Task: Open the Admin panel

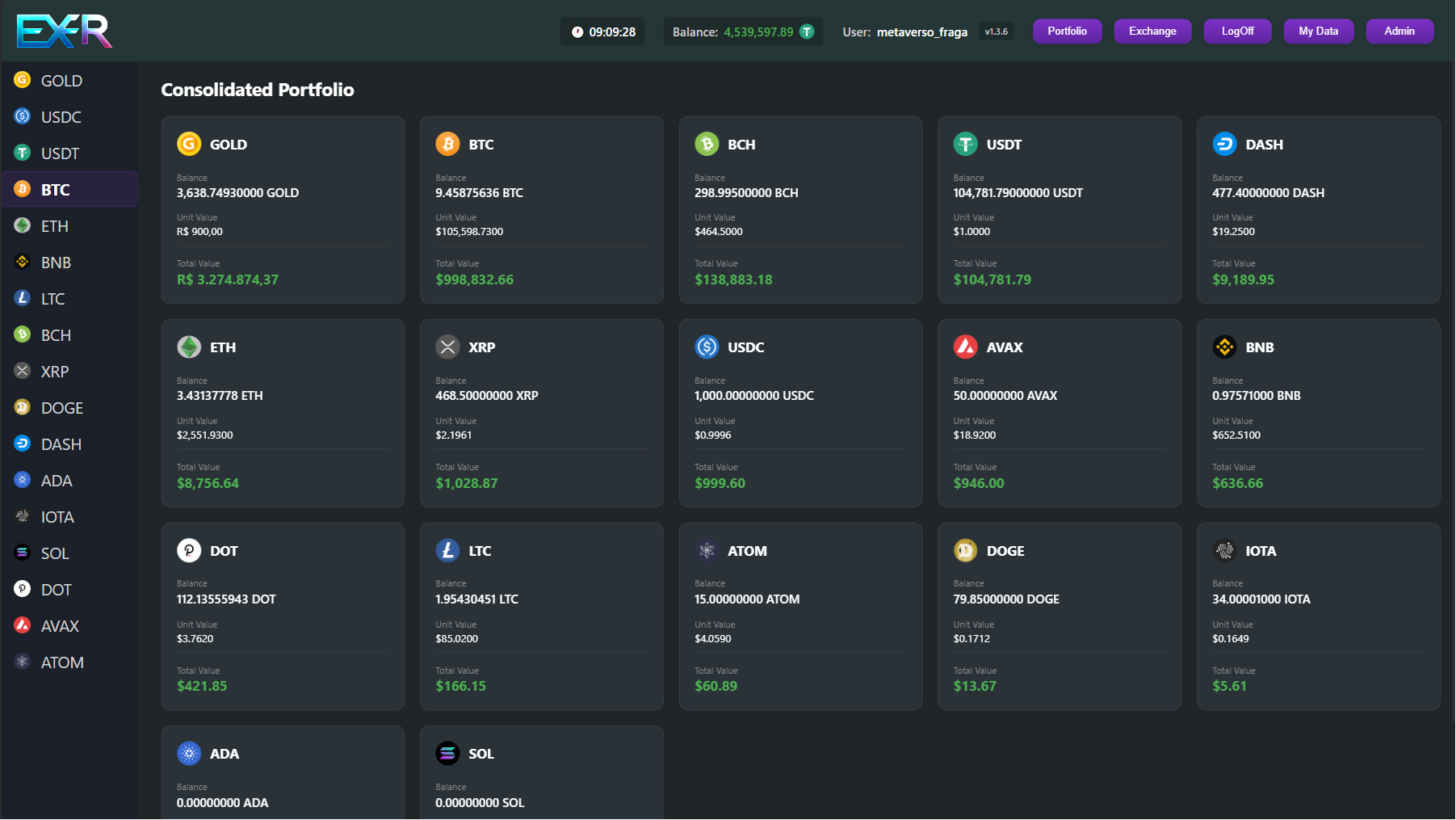Action: click(1399, 32)
